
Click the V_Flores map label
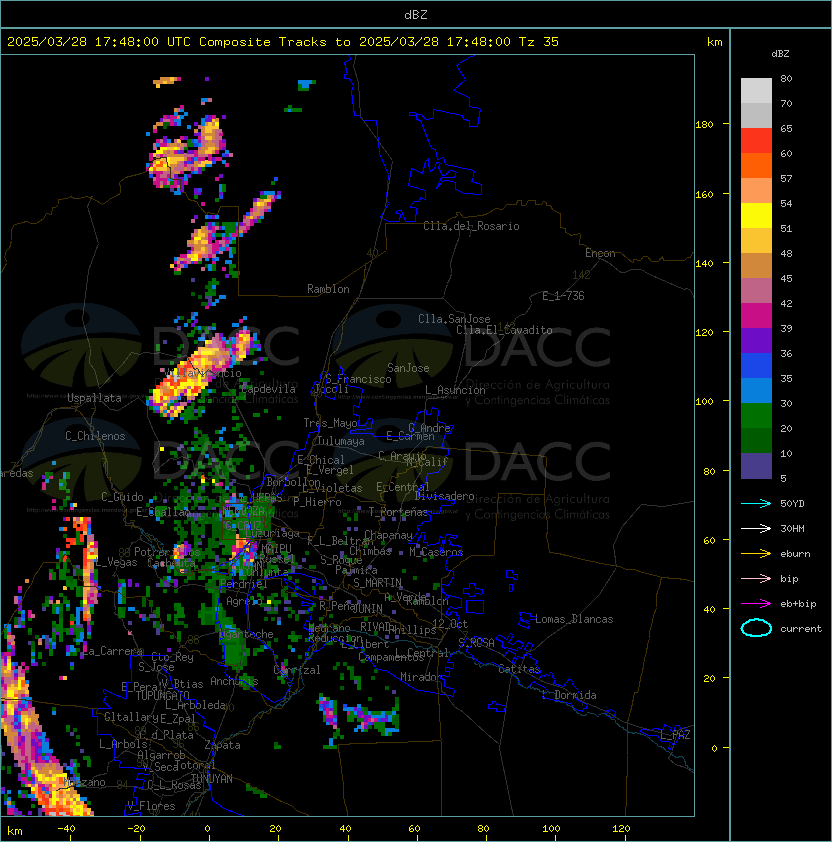(x=151, y=806)
